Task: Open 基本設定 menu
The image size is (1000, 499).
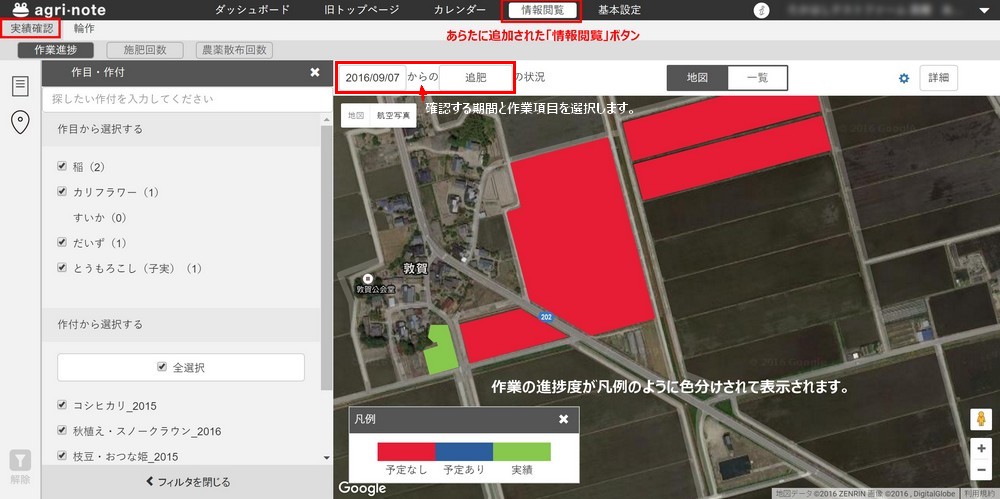Action: click(619, 10)
